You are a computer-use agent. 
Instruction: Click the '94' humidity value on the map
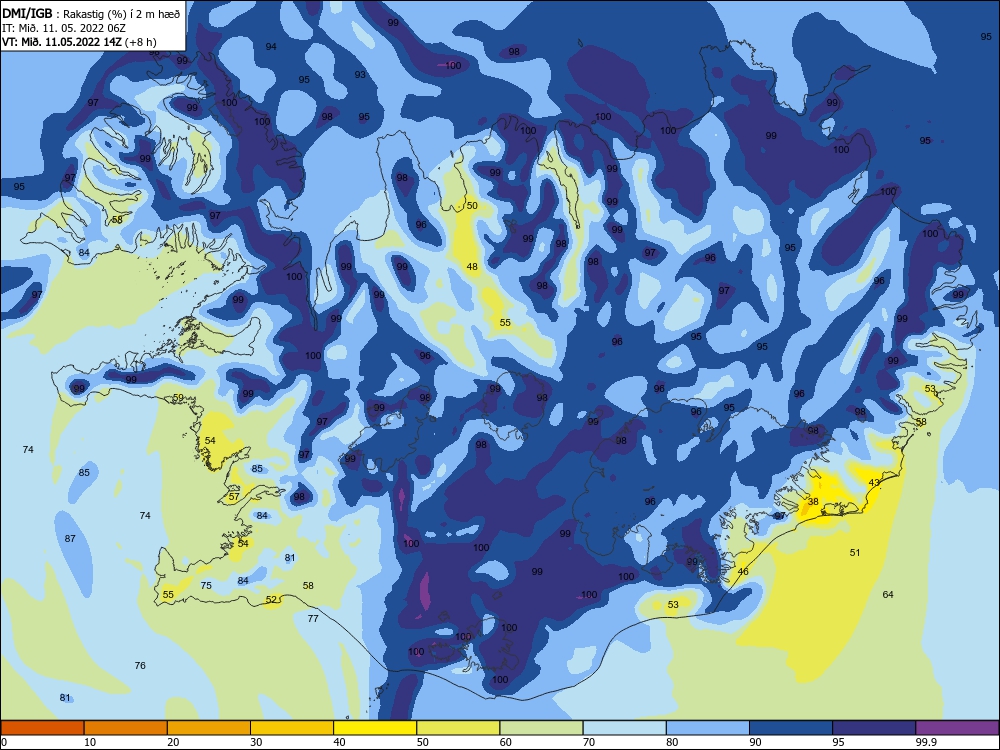pos(271,47)
